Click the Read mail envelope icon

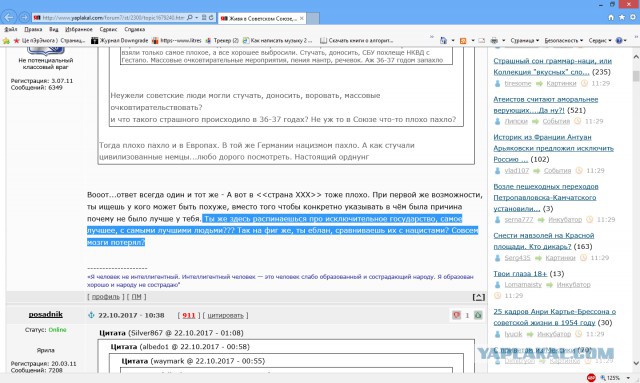coord(482,40)
